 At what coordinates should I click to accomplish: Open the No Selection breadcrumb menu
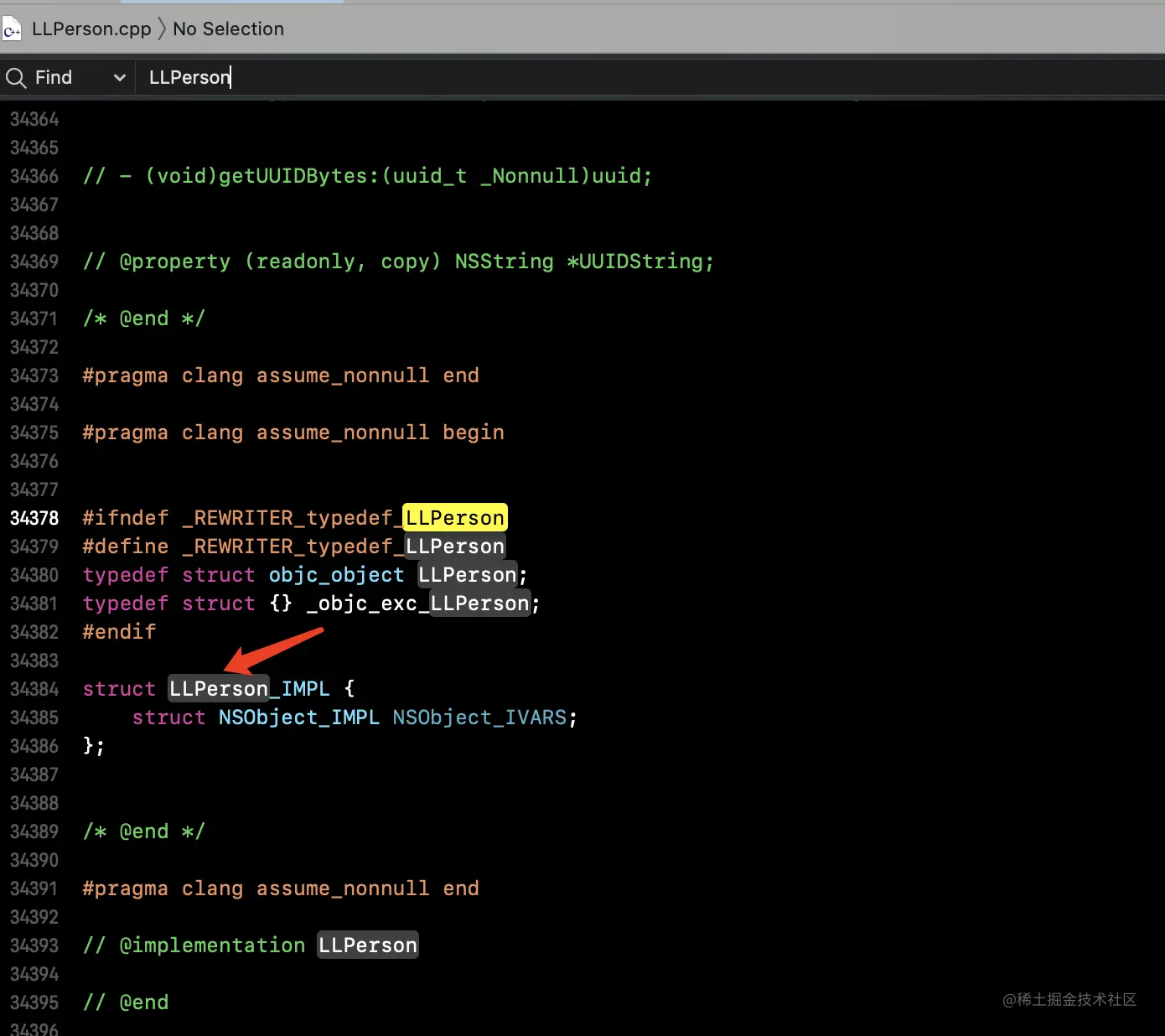(228, 29)
